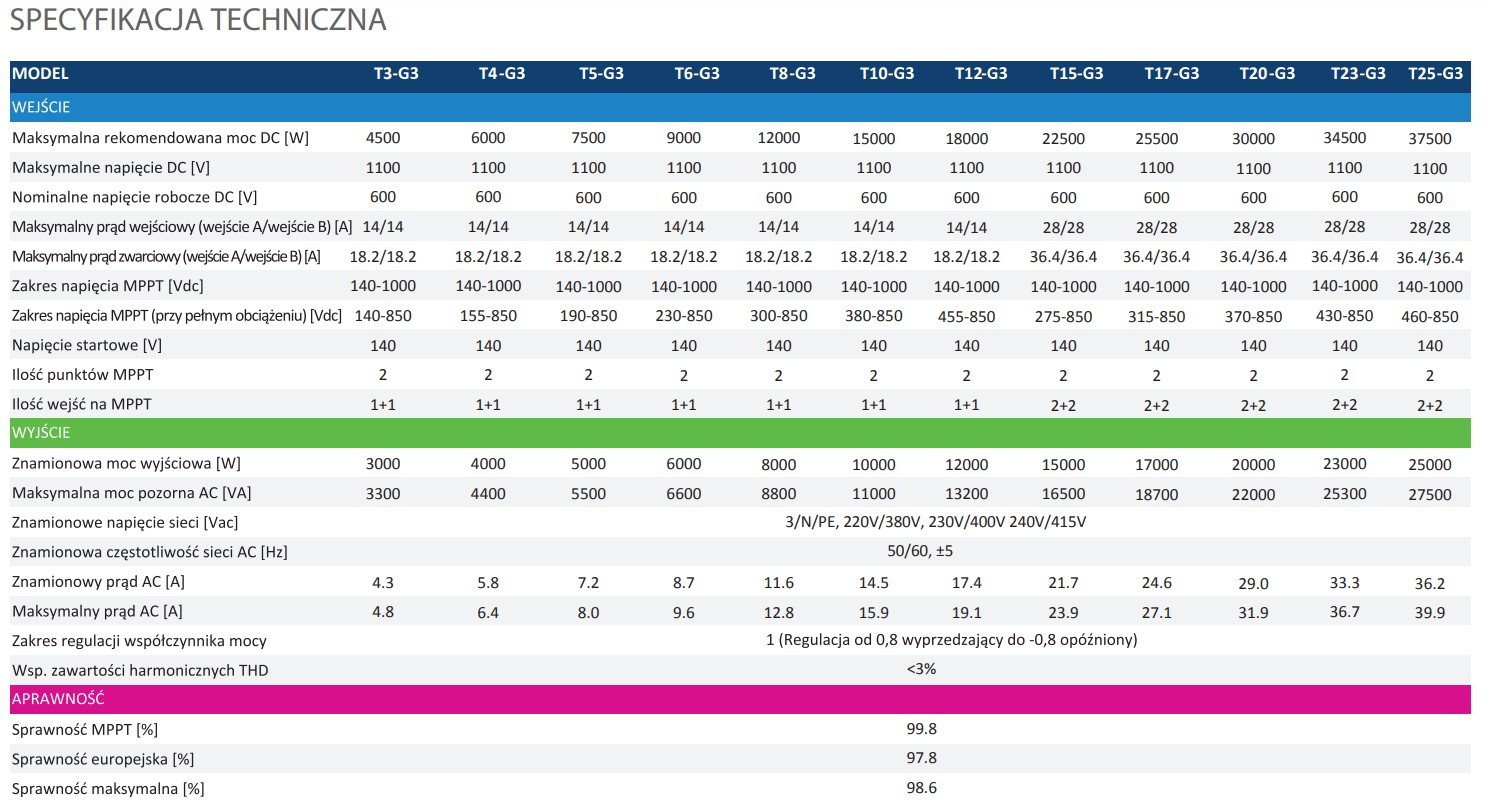Click the 98.6 maximum efficiency value

click(x=921, y=788)
